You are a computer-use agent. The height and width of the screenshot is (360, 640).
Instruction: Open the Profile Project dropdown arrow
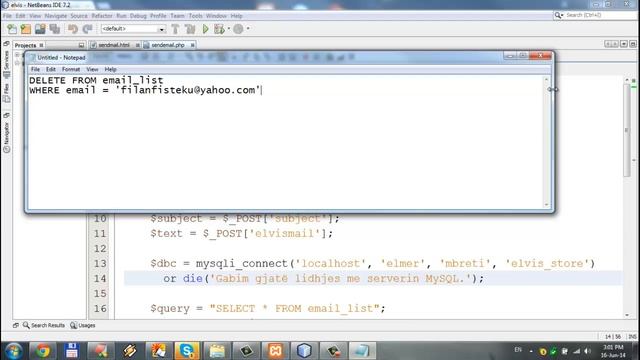[x=248, y=29]
